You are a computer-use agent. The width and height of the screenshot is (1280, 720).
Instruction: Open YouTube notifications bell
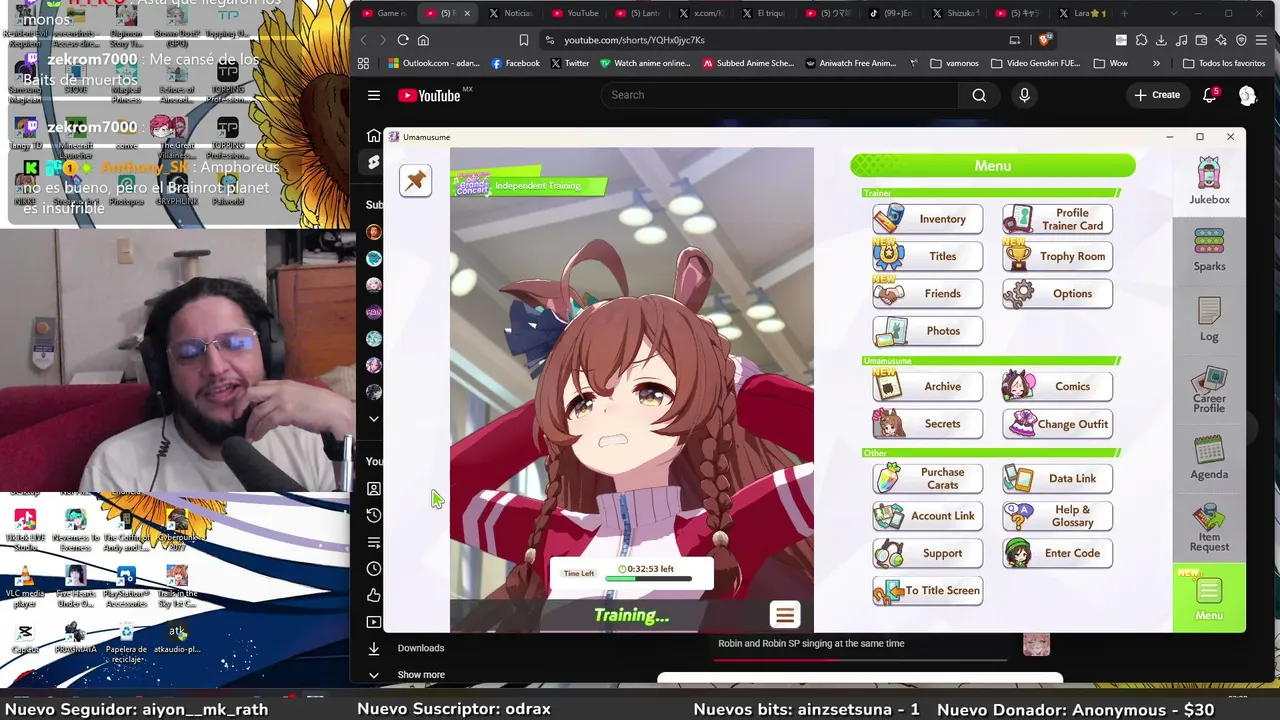click(x=1210, y=95)
